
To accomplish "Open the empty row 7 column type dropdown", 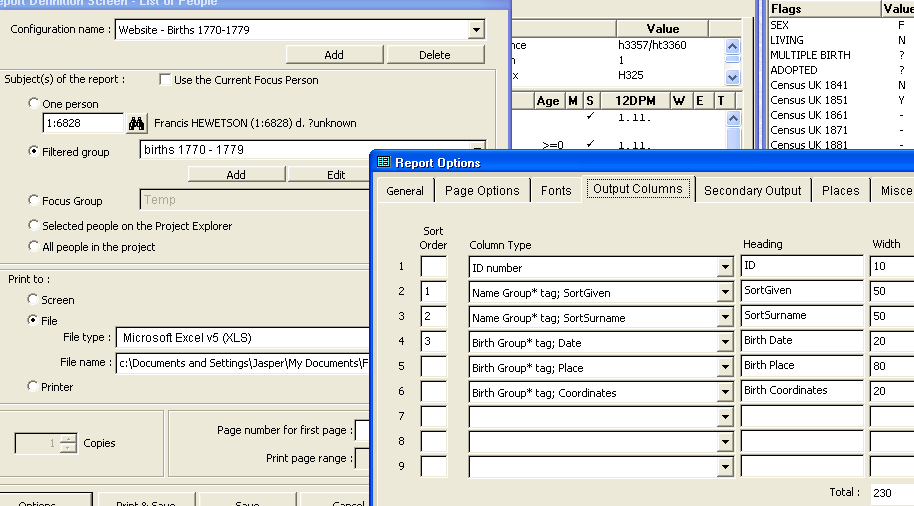I will tap(725, 417).
